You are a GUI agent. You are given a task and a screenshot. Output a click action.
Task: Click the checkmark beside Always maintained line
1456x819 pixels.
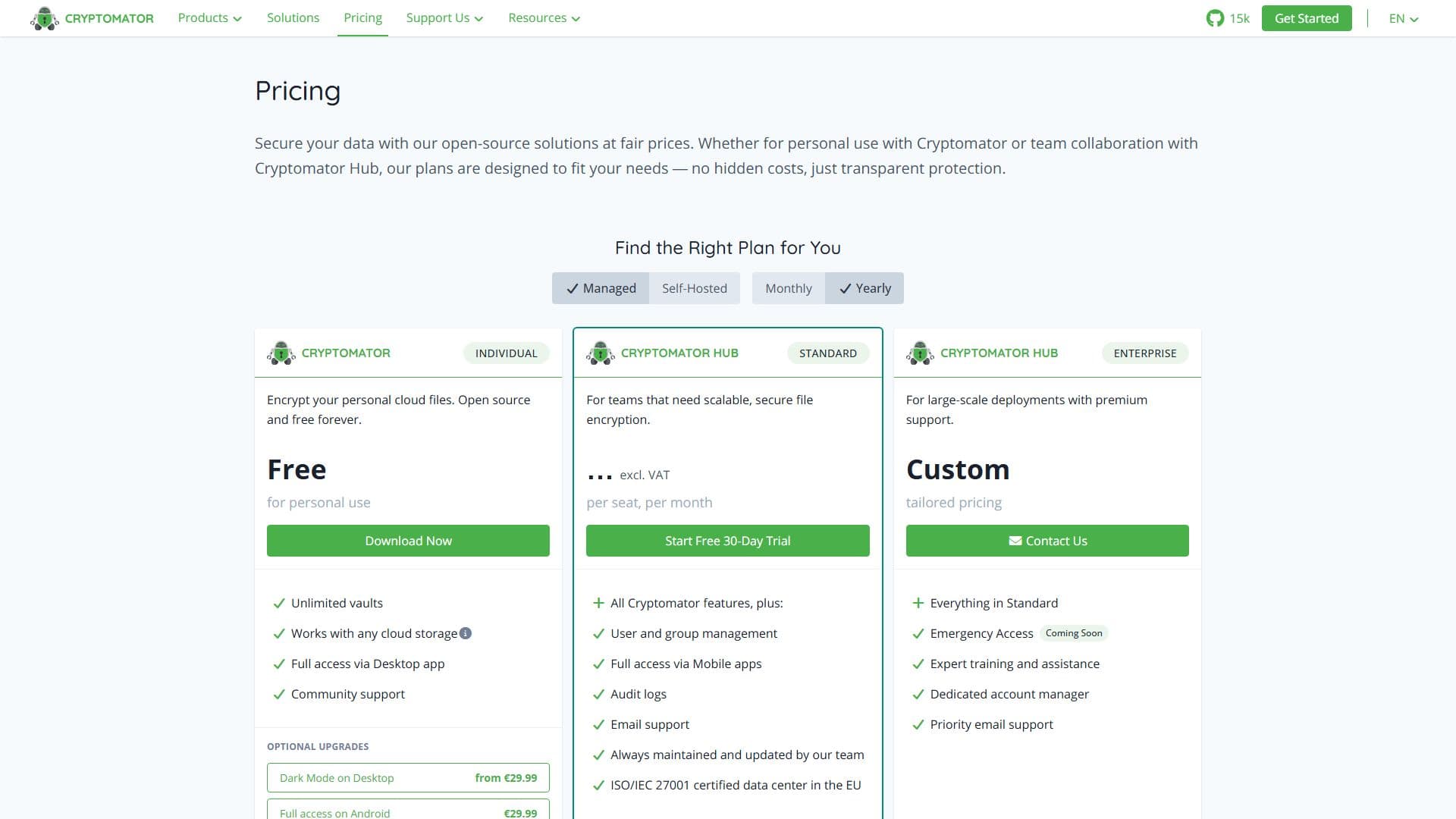pyautogui.click(x=598, y=755)
